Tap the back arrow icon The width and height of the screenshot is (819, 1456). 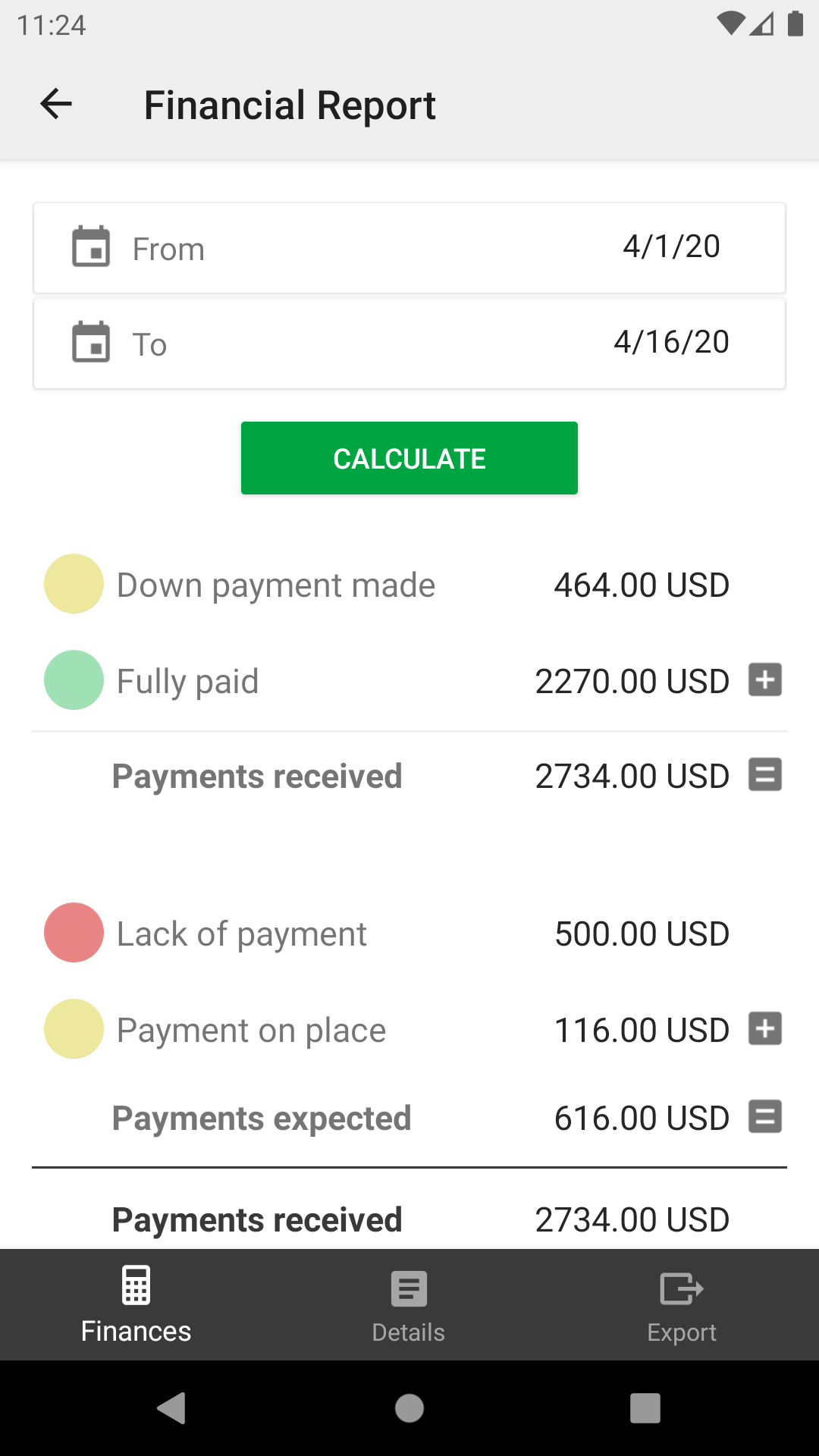[56, 104]
